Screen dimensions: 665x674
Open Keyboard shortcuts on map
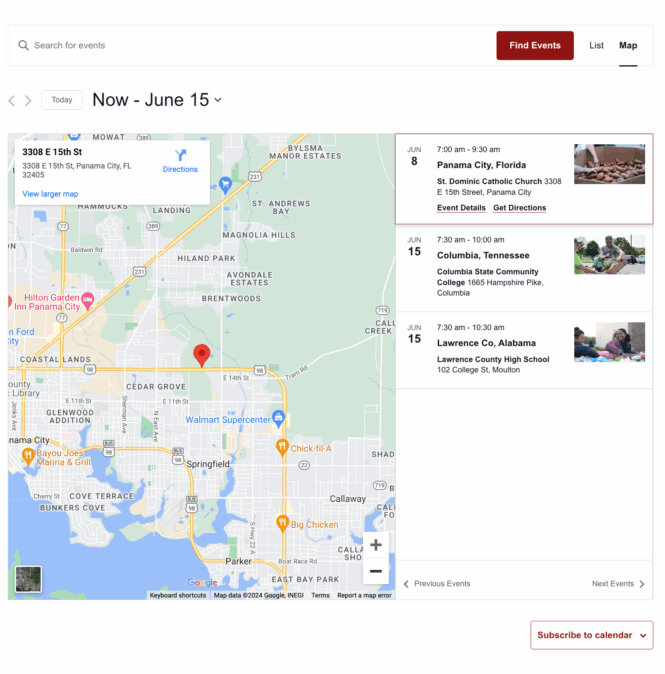pos(178,595)
